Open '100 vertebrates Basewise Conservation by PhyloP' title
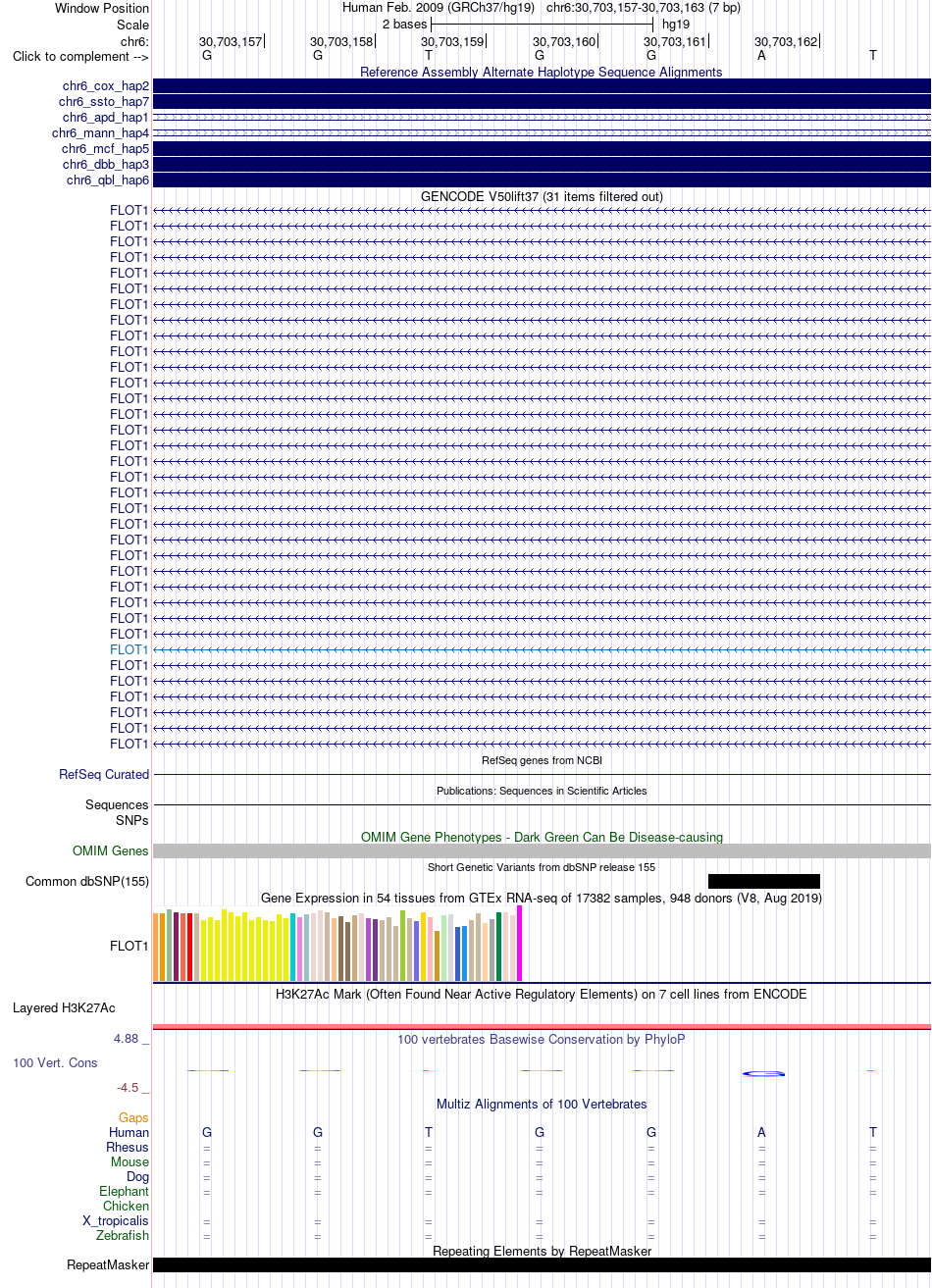Screen dimensions: 932x1288 tap(542, 1040)
